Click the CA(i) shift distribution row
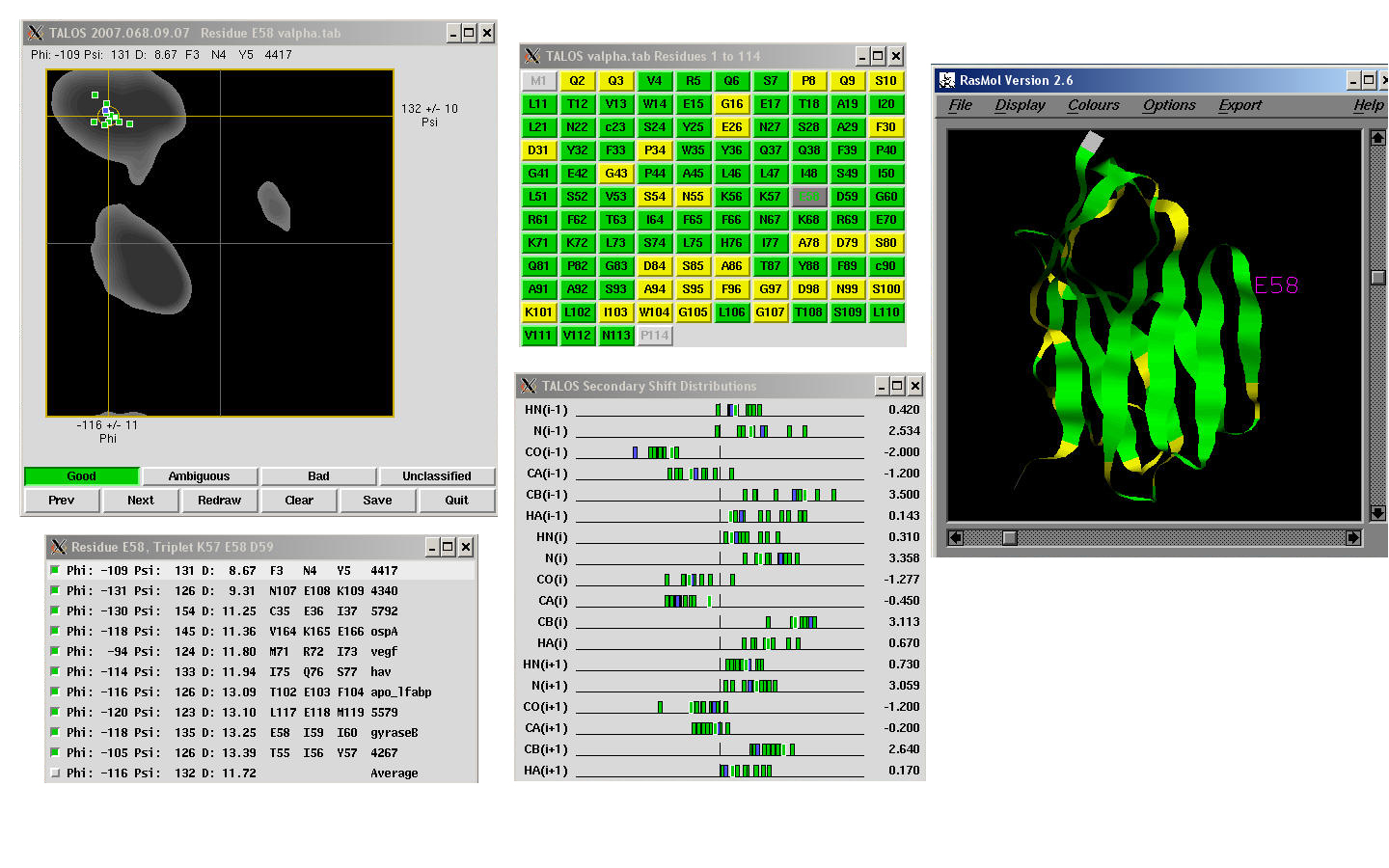 click(x=721, y=601)
